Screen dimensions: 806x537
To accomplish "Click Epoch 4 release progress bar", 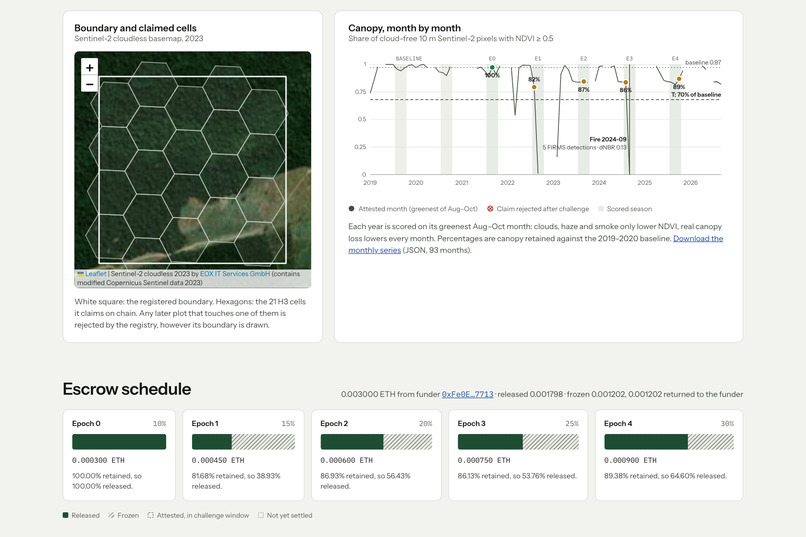I will pos(669,442).
